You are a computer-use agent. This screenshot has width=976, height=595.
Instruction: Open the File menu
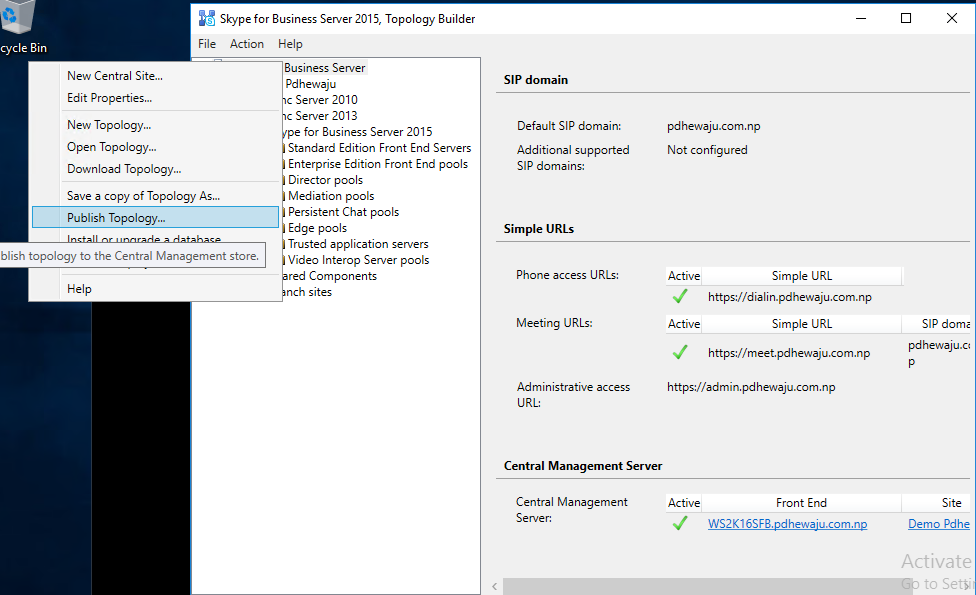207,44
